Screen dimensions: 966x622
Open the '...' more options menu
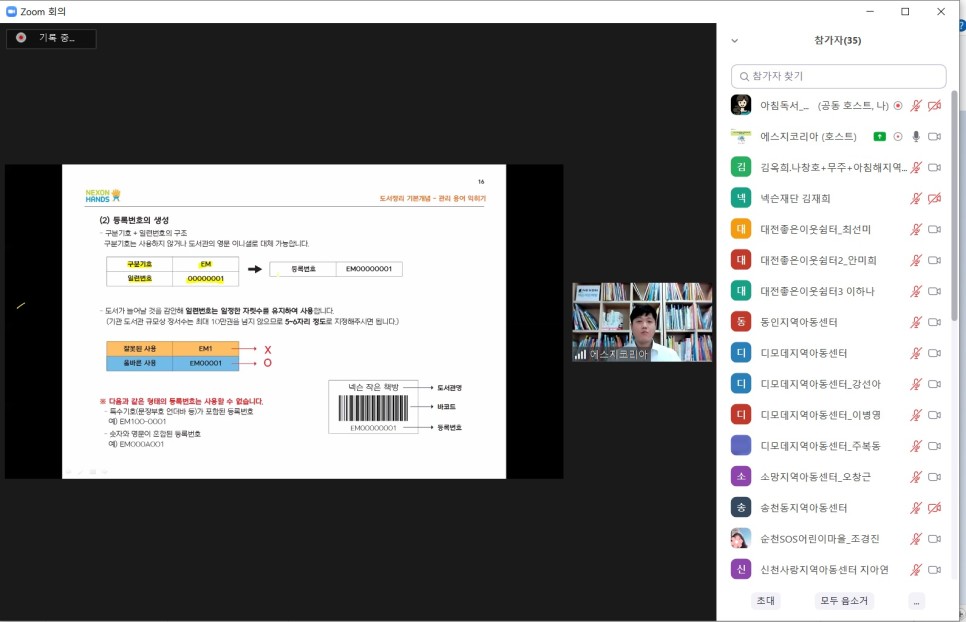tap(916, 600)
